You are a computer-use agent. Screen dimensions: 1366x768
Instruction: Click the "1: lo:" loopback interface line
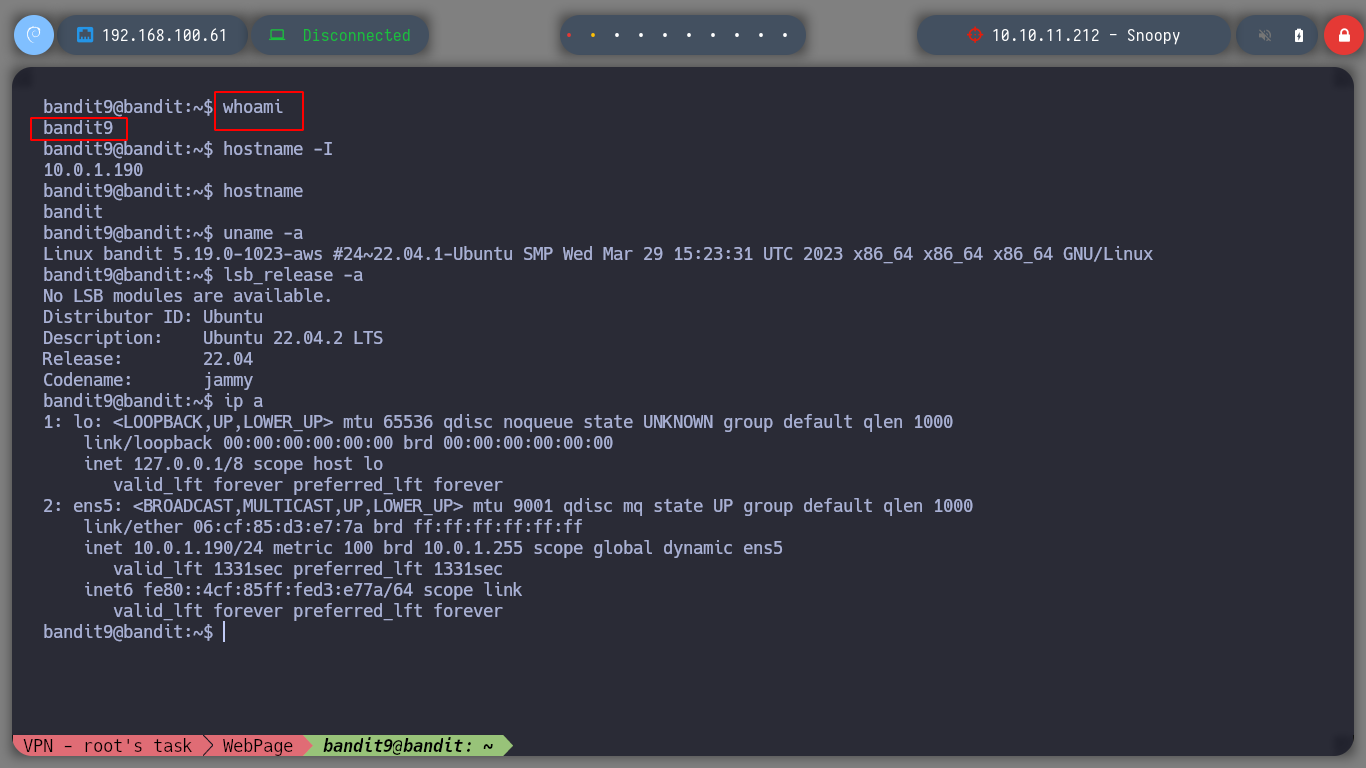tap(498, 422)
